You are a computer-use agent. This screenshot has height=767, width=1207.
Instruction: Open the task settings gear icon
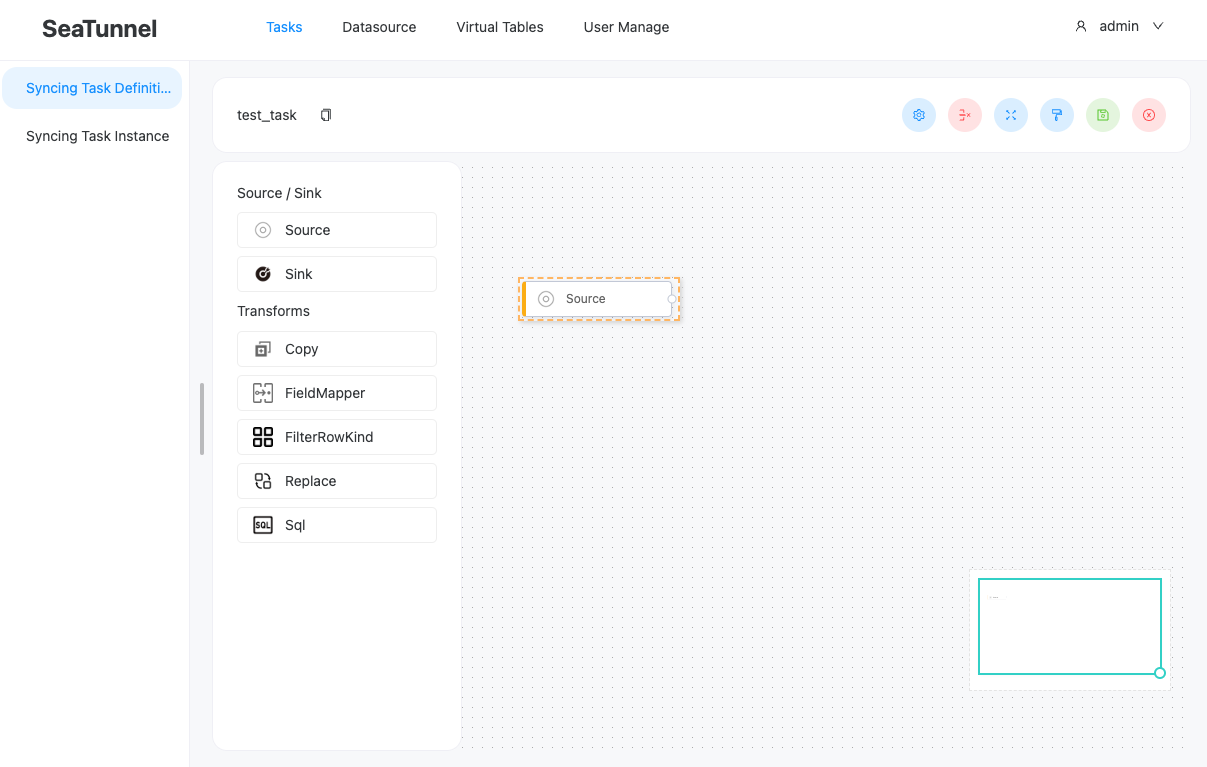tap(919, 115)
